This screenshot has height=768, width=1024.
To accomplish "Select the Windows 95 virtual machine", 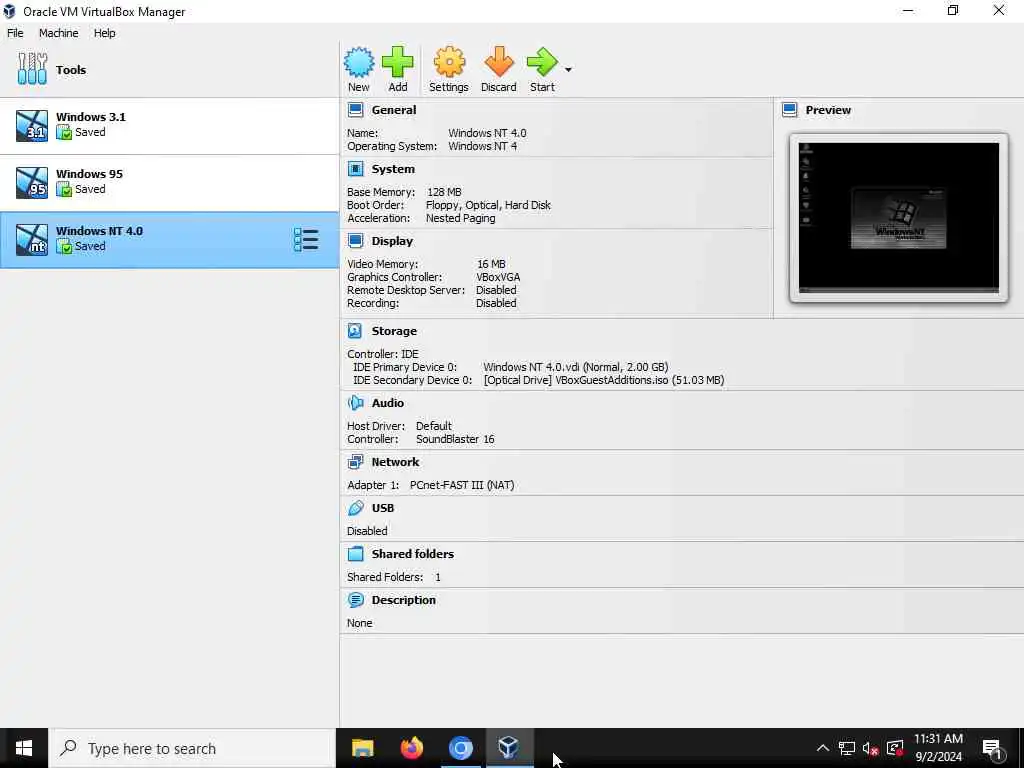I will tap(170, 182).
